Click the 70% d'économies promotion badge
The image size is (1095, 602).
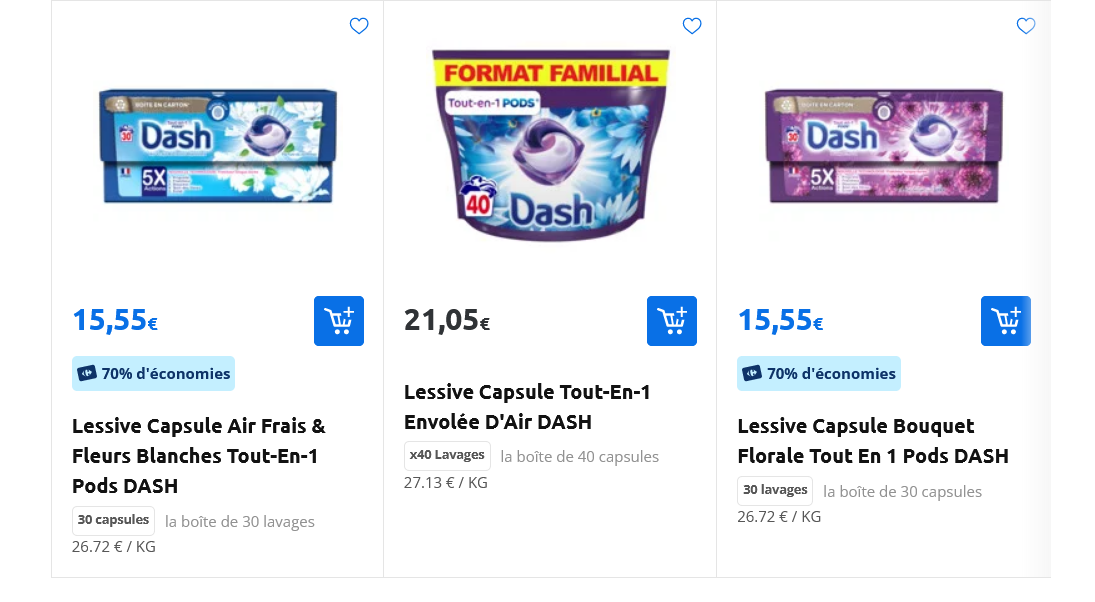pyautogui.click(x=153, y=373)
